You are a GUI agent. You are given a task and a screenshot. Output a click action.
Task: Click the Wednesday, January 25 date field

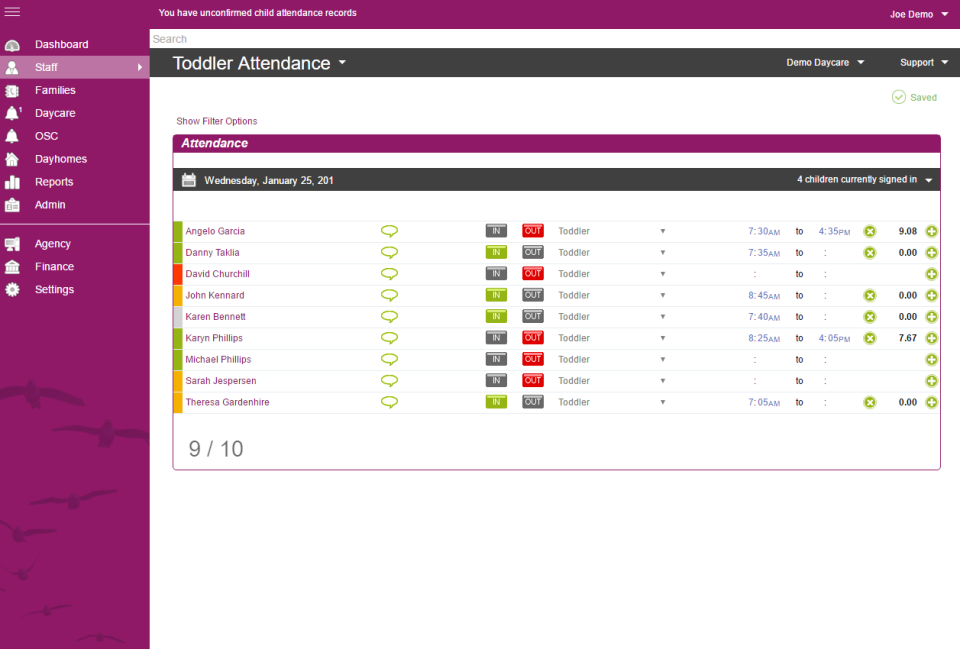point(269,180)
